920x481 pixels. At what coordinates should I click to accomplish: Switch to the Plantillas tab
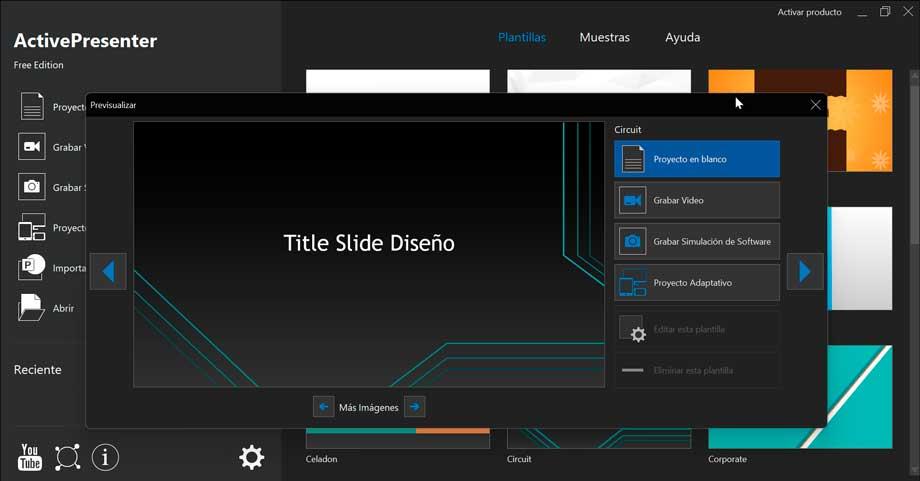522,38
